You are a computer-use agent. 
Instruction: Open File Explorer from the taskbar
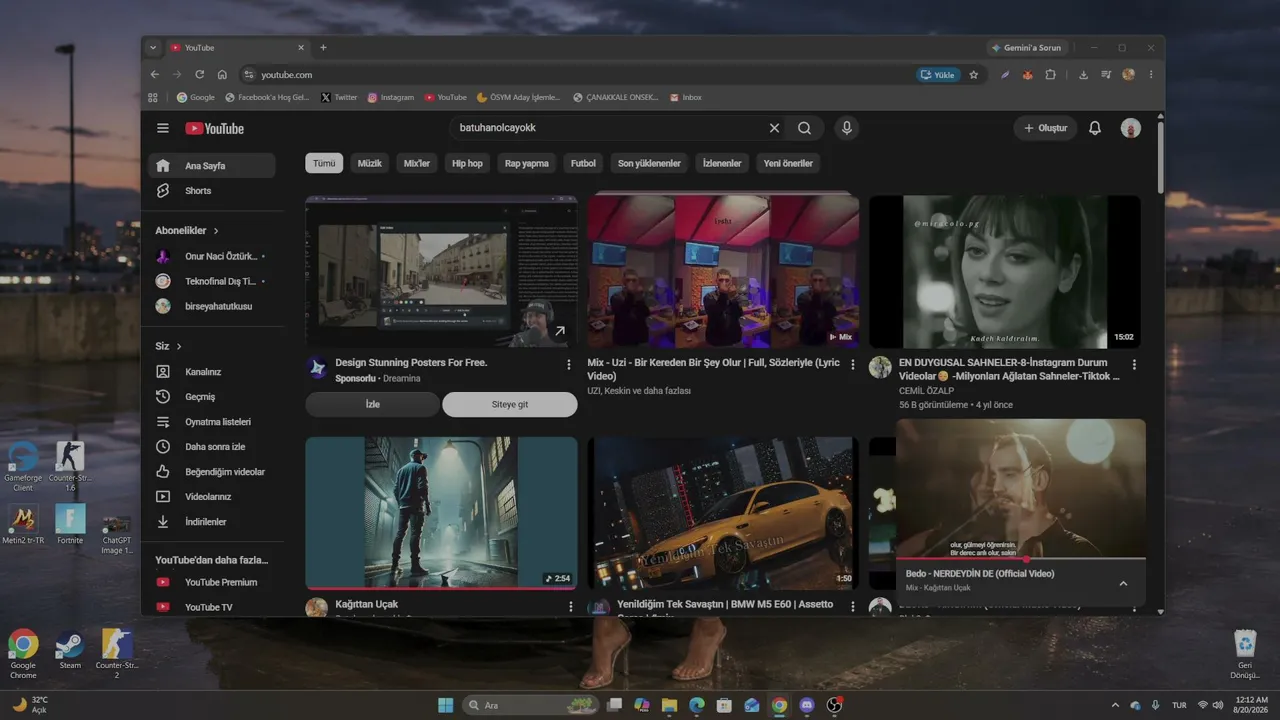pos(669,705)
